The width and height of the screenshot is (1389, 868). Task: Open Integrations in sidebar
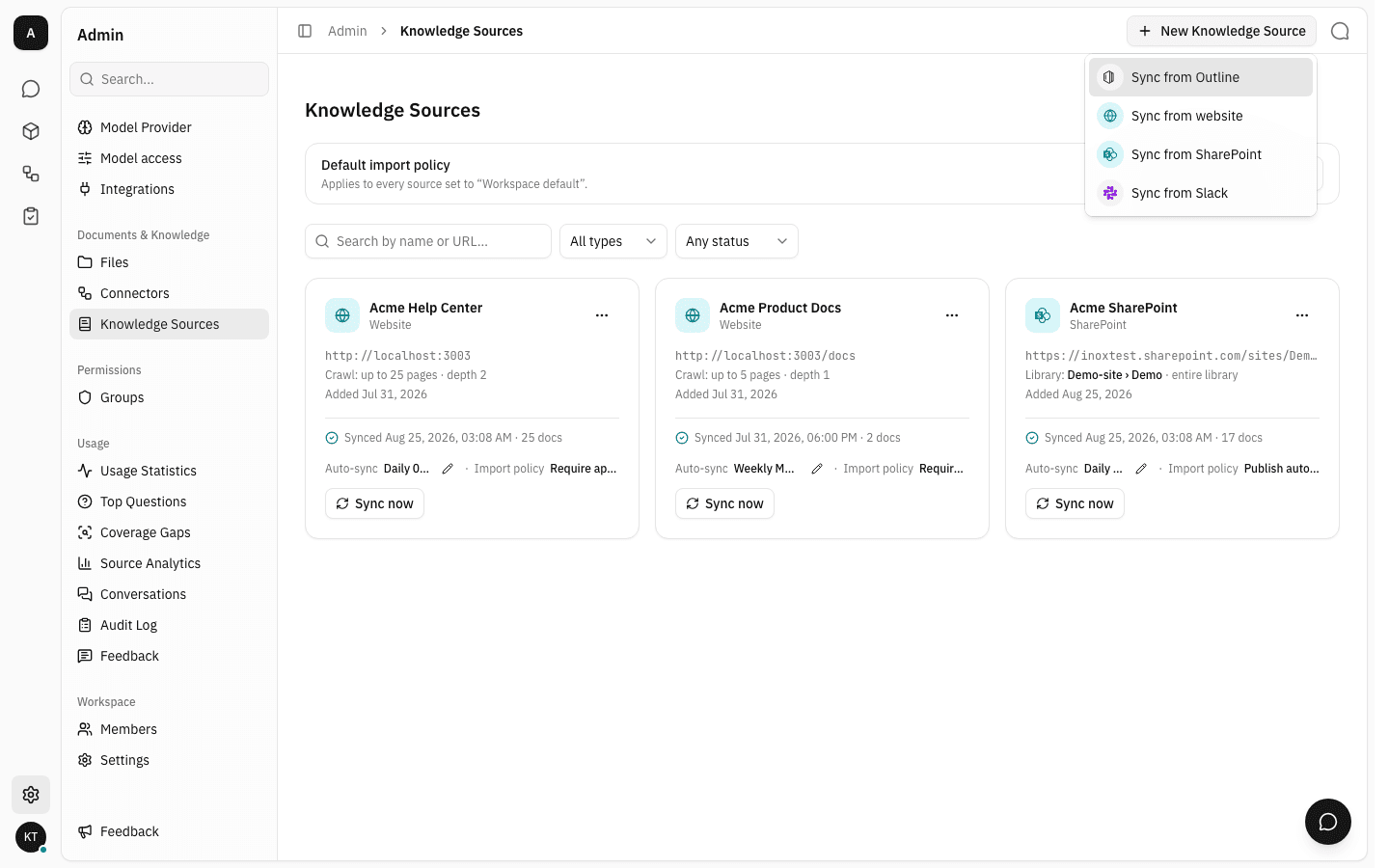169,189
